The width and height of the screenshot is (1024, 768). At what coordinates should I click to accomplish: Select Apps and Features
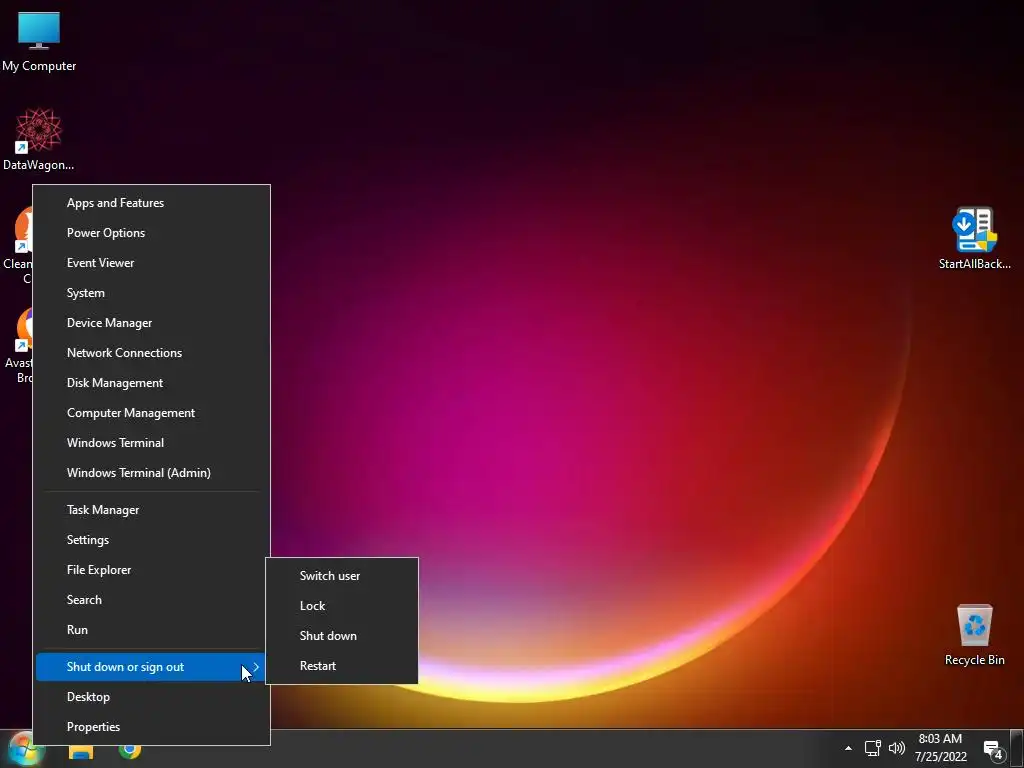[x=152, y=203]
